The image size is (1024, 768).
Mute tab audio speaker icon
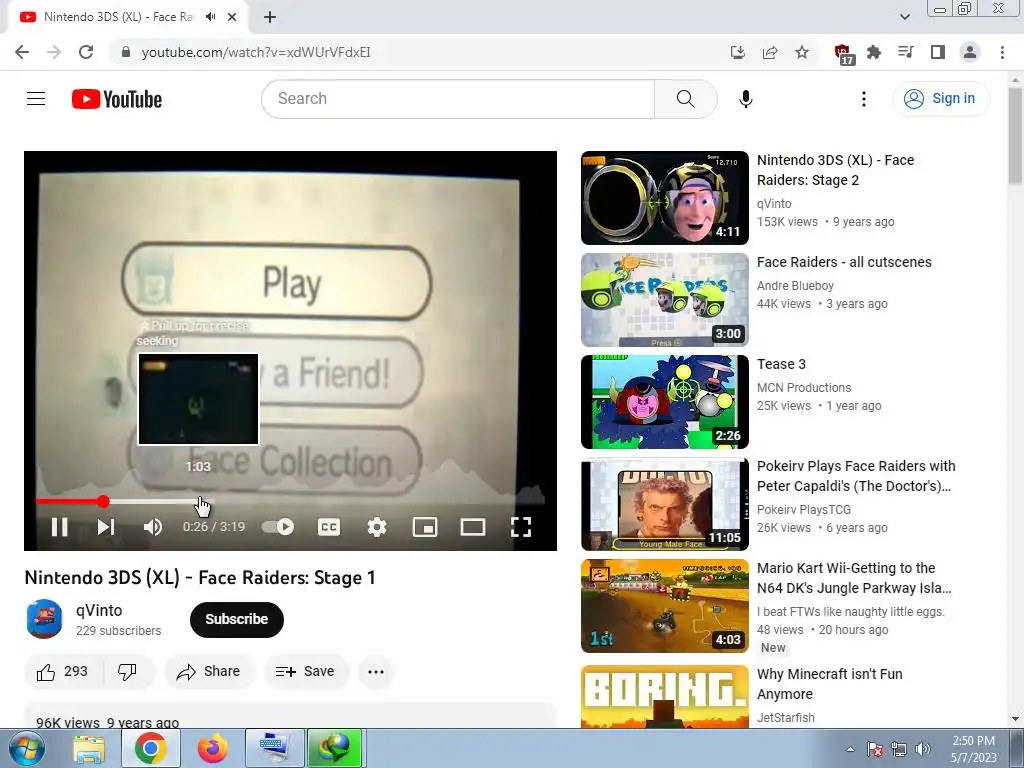tap(210, 17)
